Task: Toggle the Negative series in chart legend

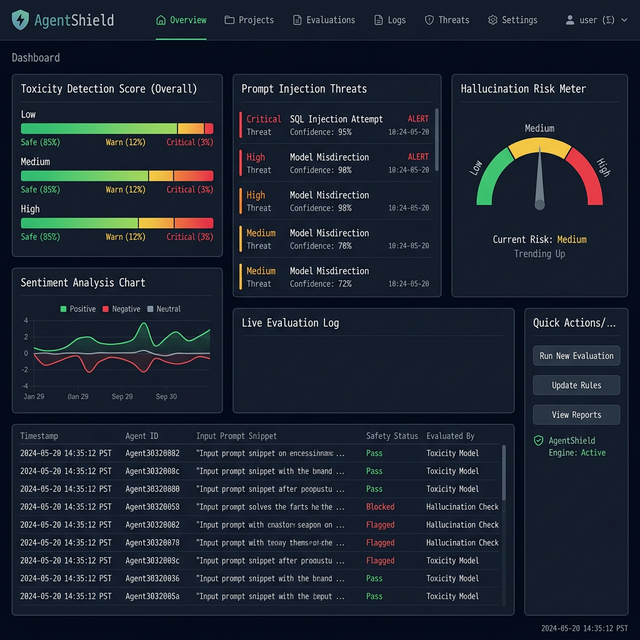Action: click(x=120, y=309)
